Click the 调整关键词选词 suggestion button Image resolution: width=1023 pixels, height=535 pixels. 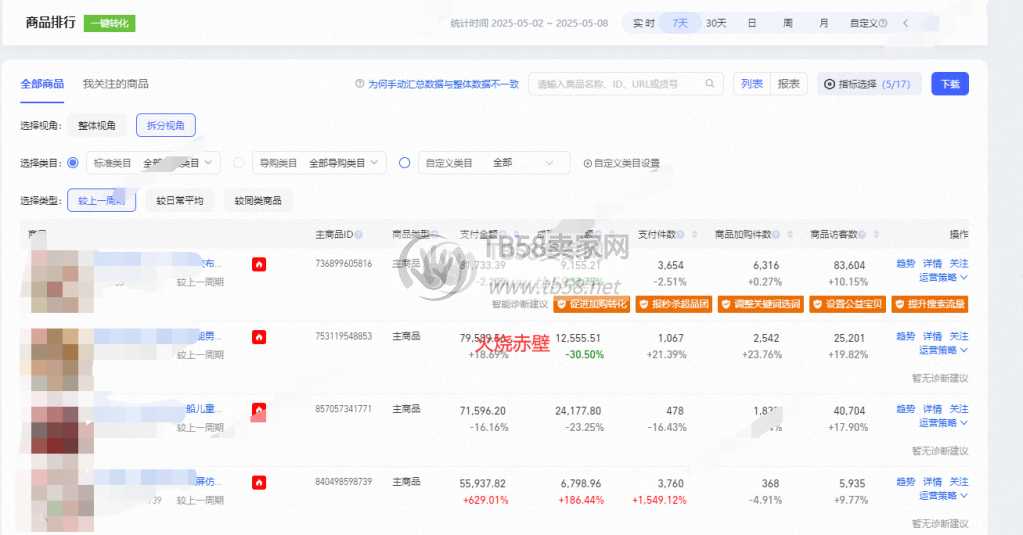coord(761,304)
